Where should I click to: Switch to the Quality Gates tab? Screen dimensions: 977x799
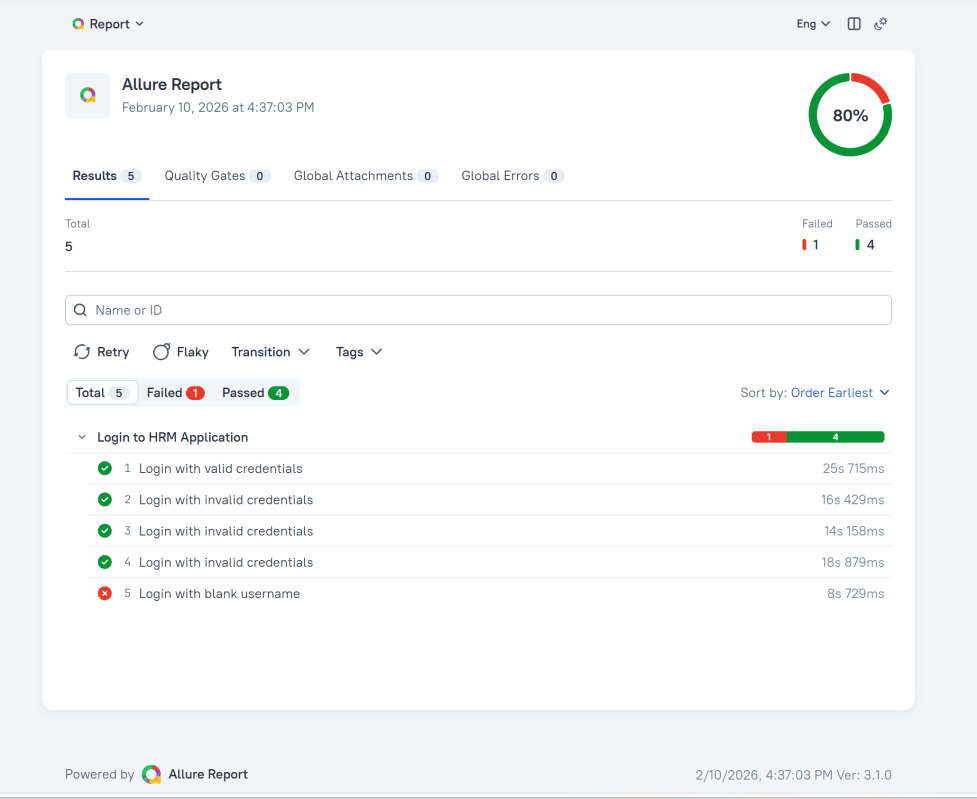216,176
